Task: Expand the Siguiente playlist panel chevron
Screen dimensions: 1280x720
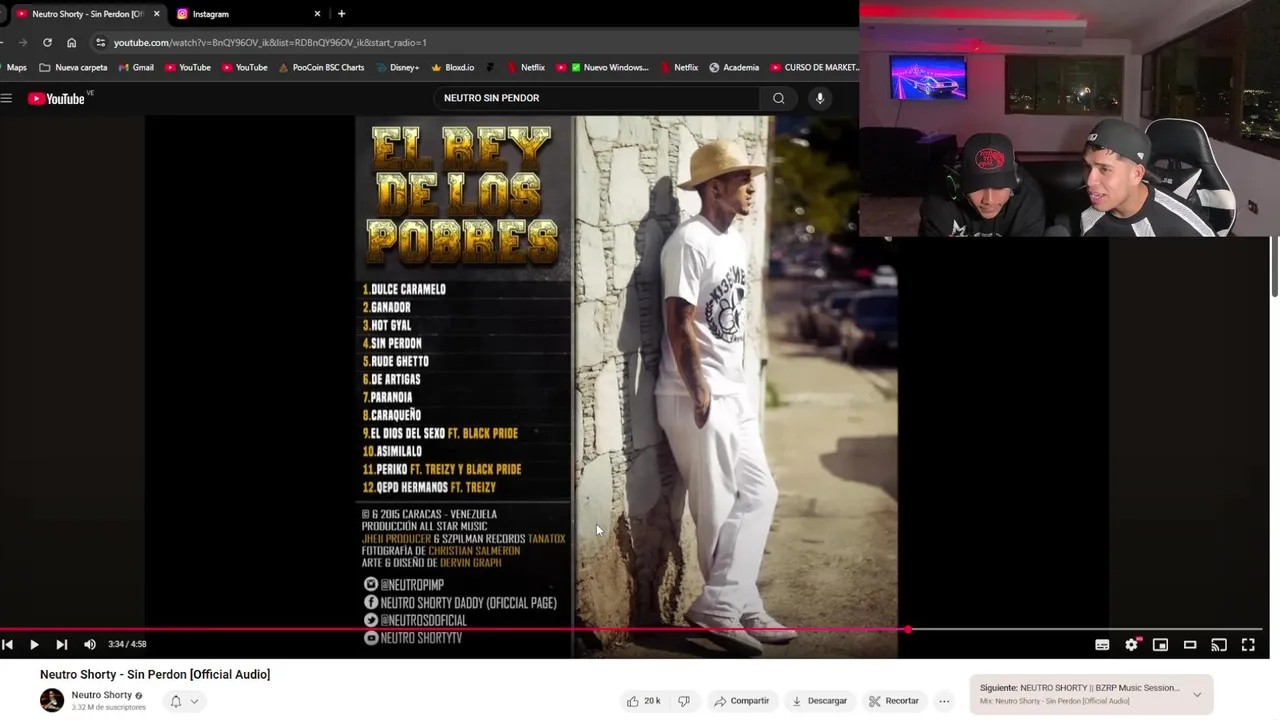Action: 1197,694
